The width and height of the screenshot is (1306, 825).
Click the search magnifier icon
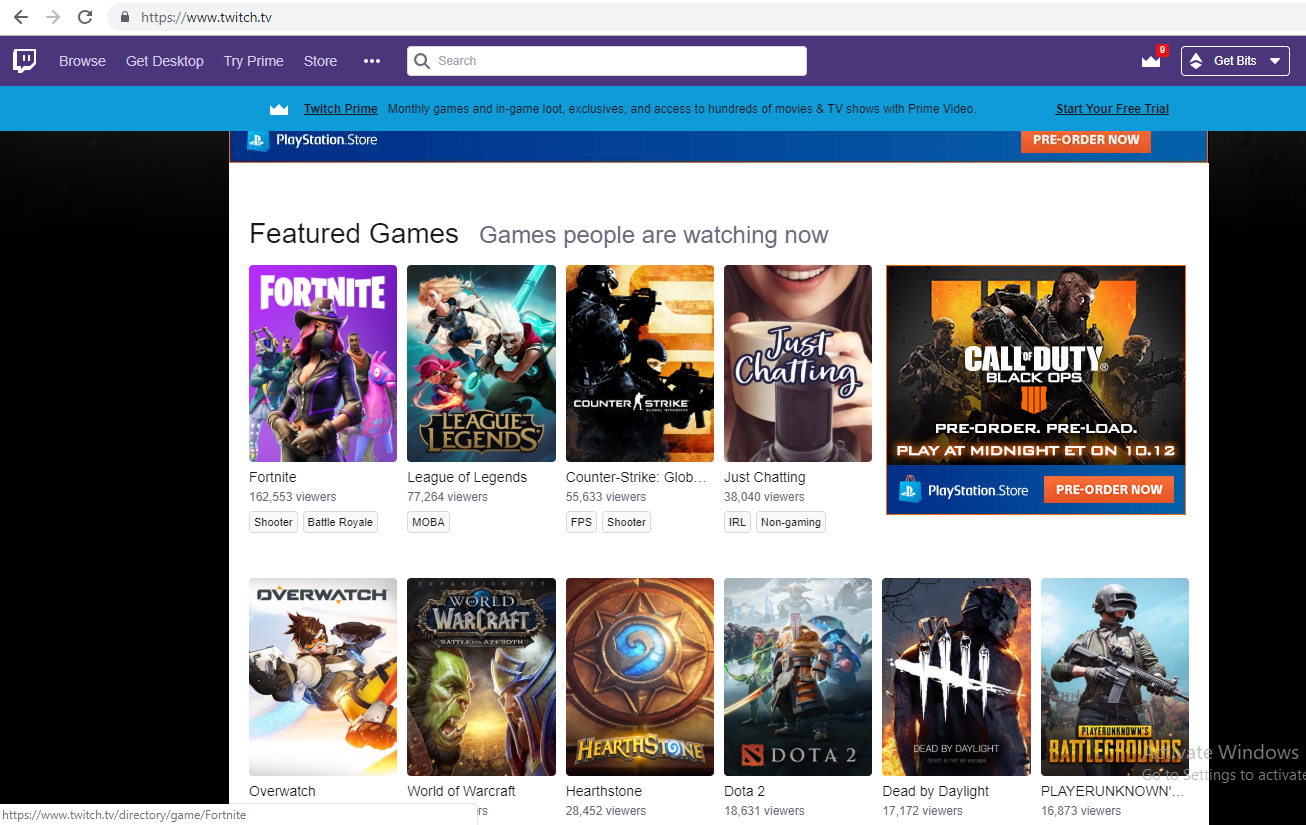(x=422, y=61)
